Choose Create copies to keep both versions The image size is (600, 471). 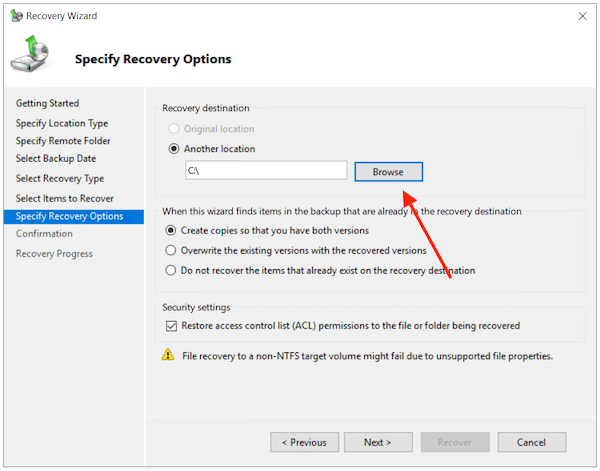click(x=172, y=230)
